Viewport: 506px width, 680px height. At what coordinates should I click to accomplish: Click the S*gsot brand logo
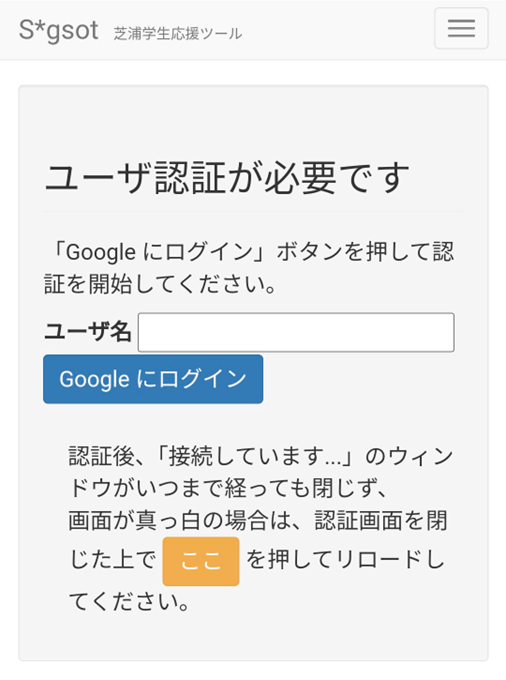pyautogui.click(x=59, y=30)
